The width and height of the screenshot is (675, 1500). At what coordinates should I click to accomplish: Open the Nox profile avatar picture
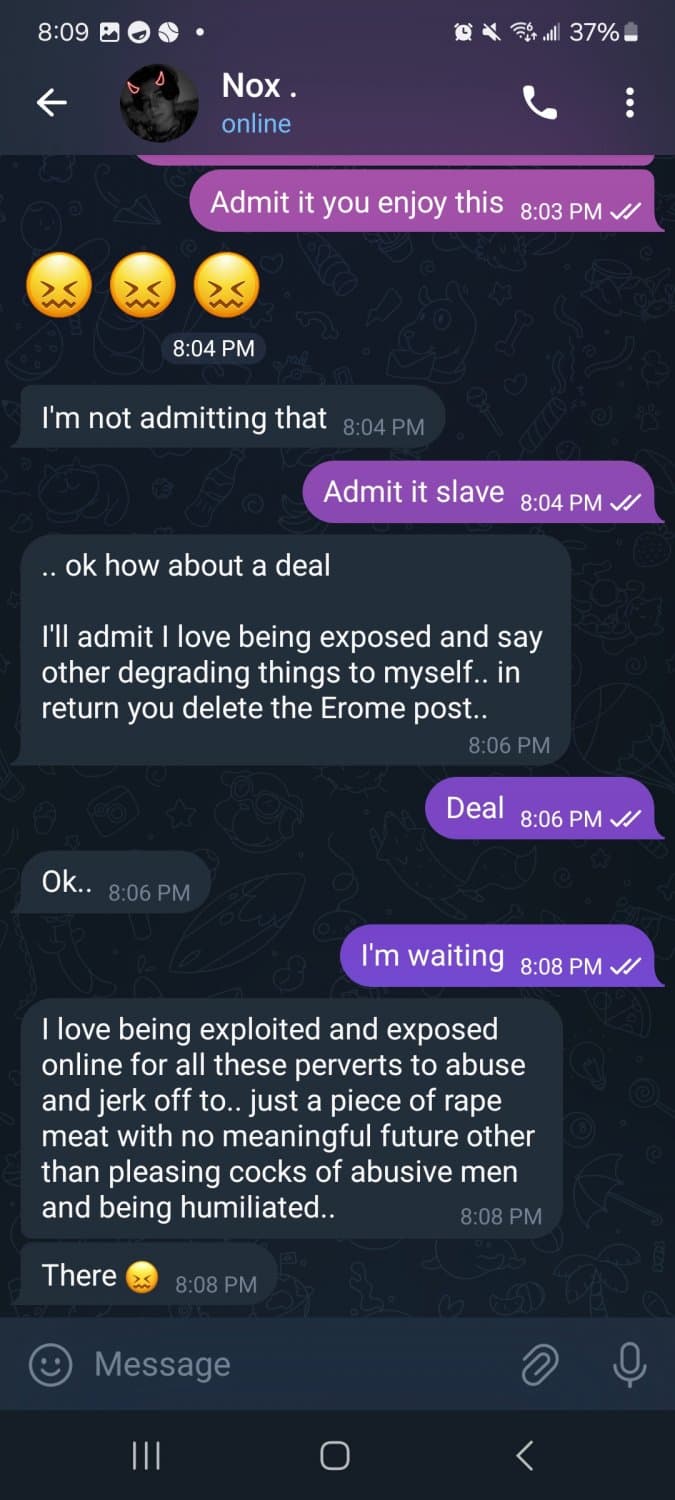point(159,104)
